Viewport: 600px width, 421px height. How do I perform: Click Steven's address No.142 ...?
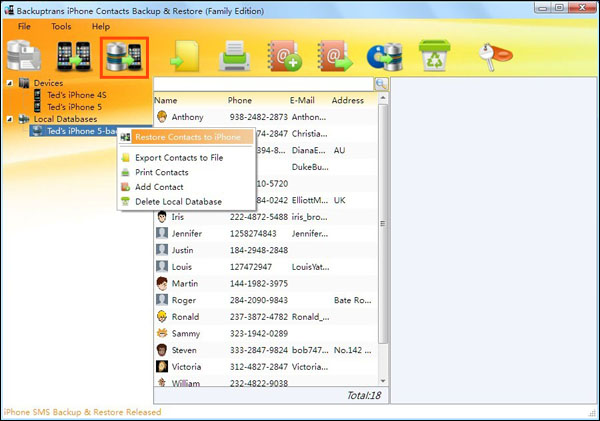[352, 350]
